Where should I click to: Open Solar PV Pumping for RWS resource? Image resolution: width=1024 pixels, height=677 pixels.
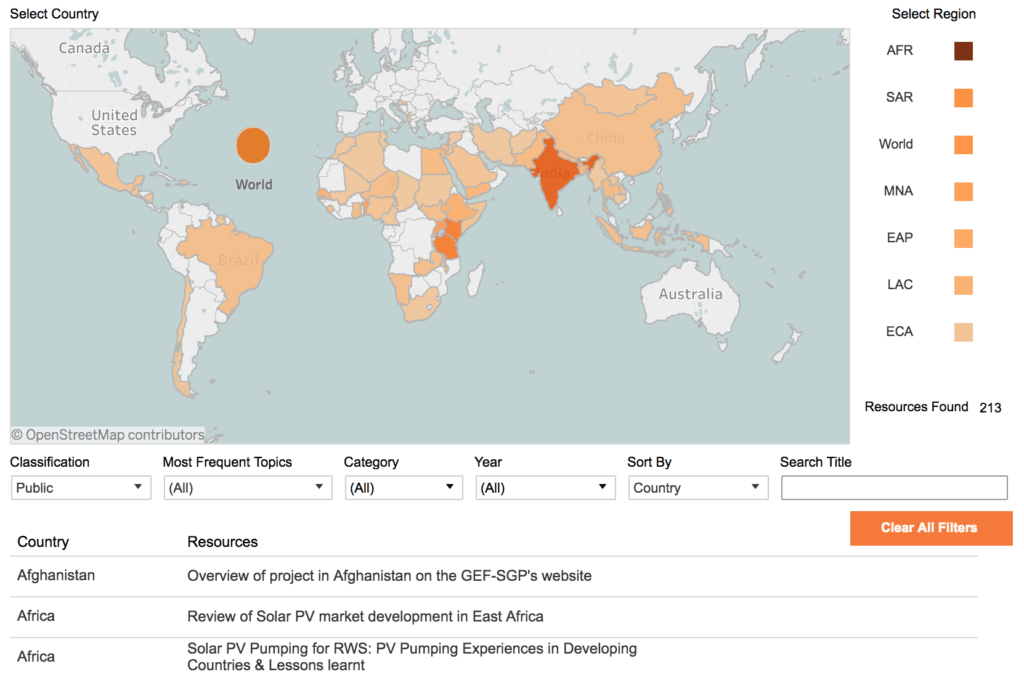[x=412, y=657]
